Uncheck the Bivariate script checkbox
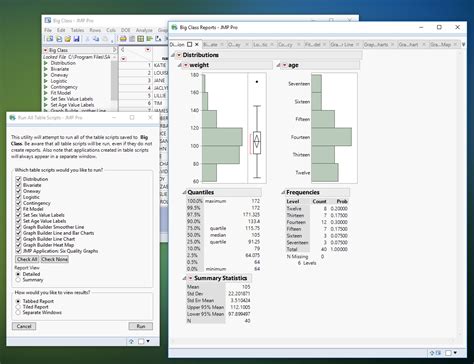 (x=18, y=185)
